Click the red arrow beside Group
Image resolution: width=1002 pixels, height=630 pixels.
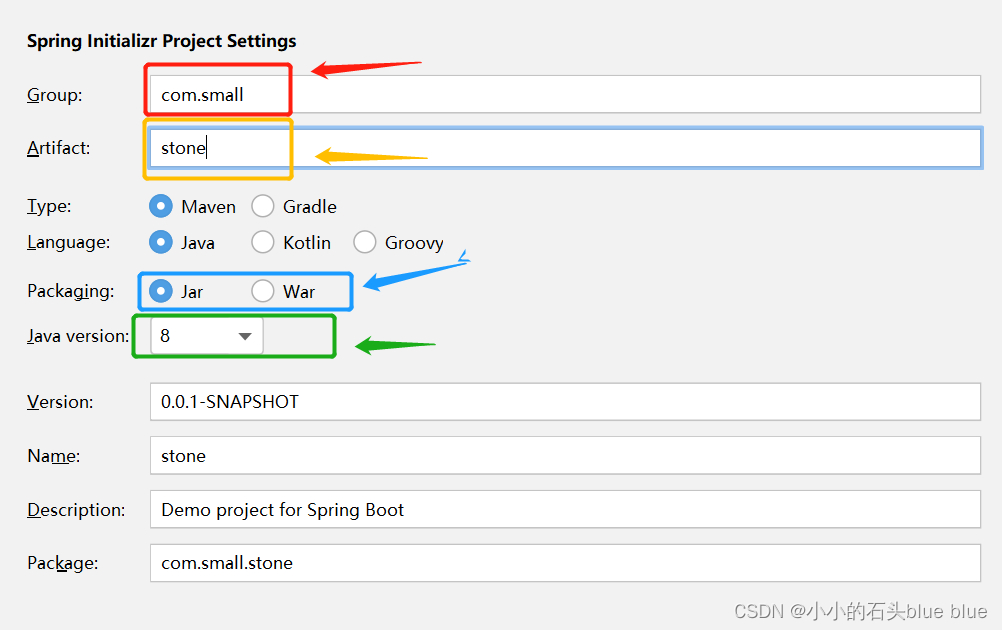pos(365,68)
